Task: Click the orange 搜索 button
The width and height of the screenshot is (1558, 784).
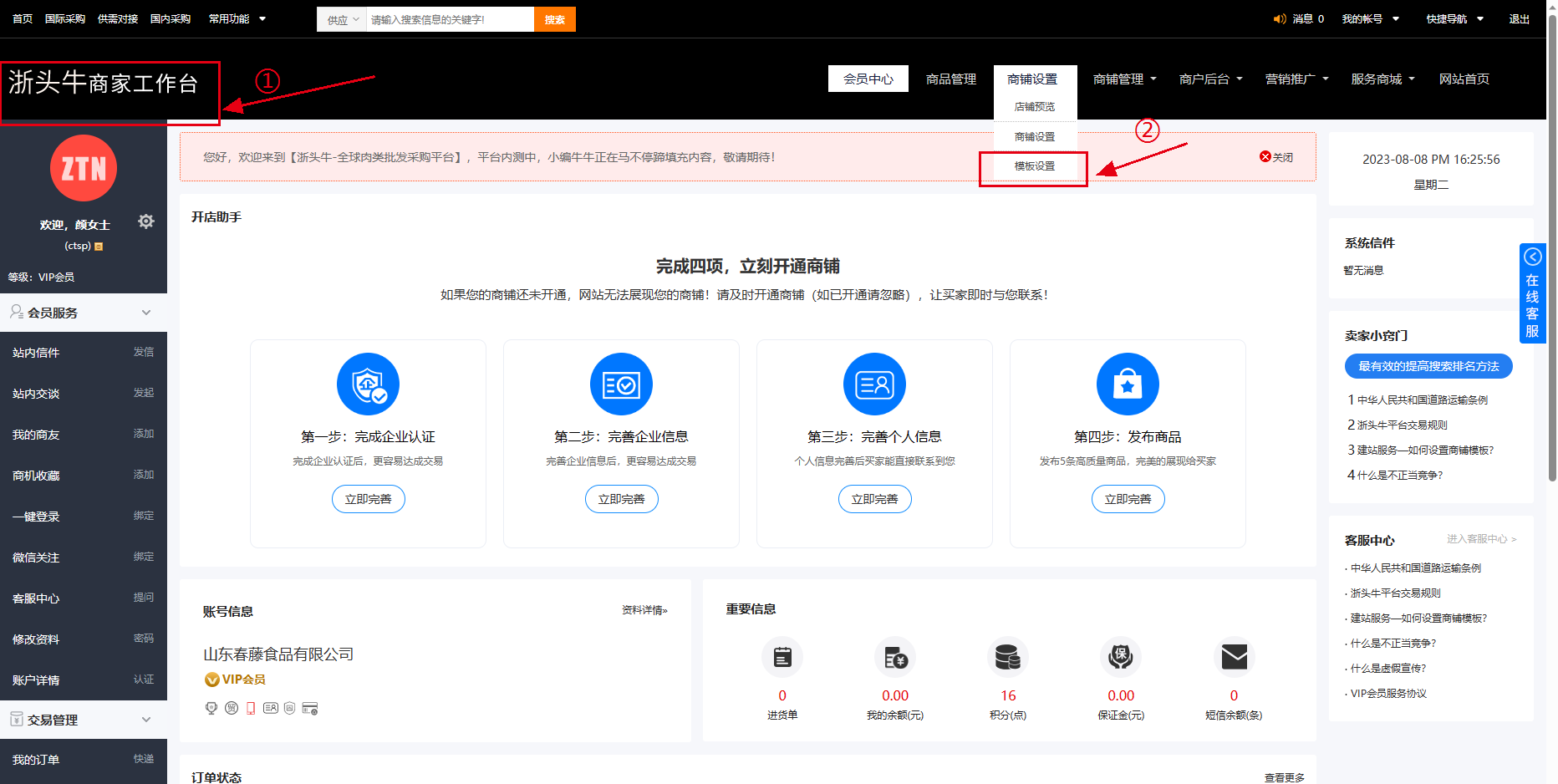Action: pos(555,19)
